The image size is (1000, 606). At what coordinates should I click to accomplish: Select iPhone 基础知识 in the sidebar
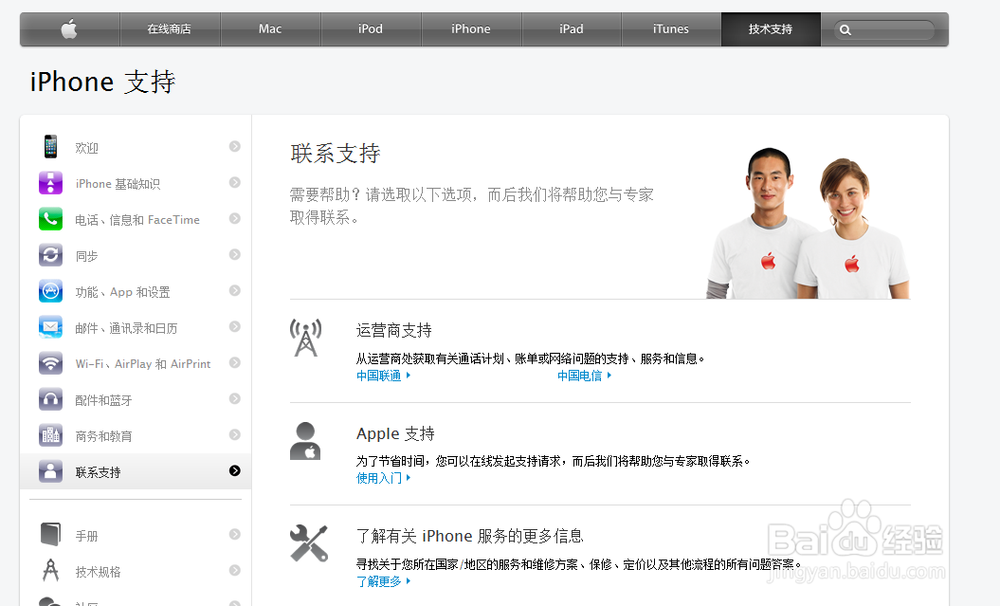coord(117,184)
